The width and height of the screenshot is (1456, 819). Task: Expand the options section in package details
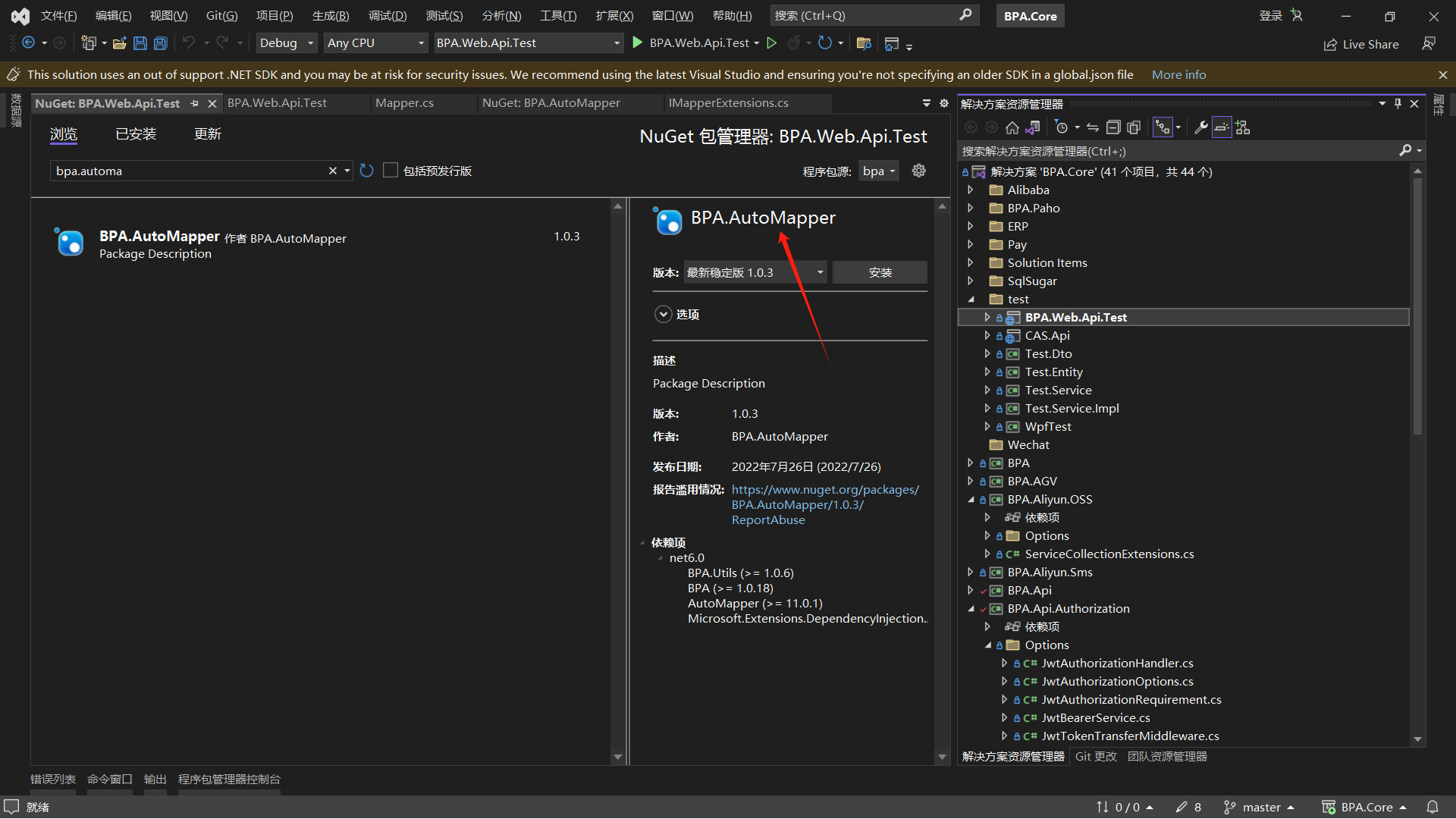click(664, 314)
